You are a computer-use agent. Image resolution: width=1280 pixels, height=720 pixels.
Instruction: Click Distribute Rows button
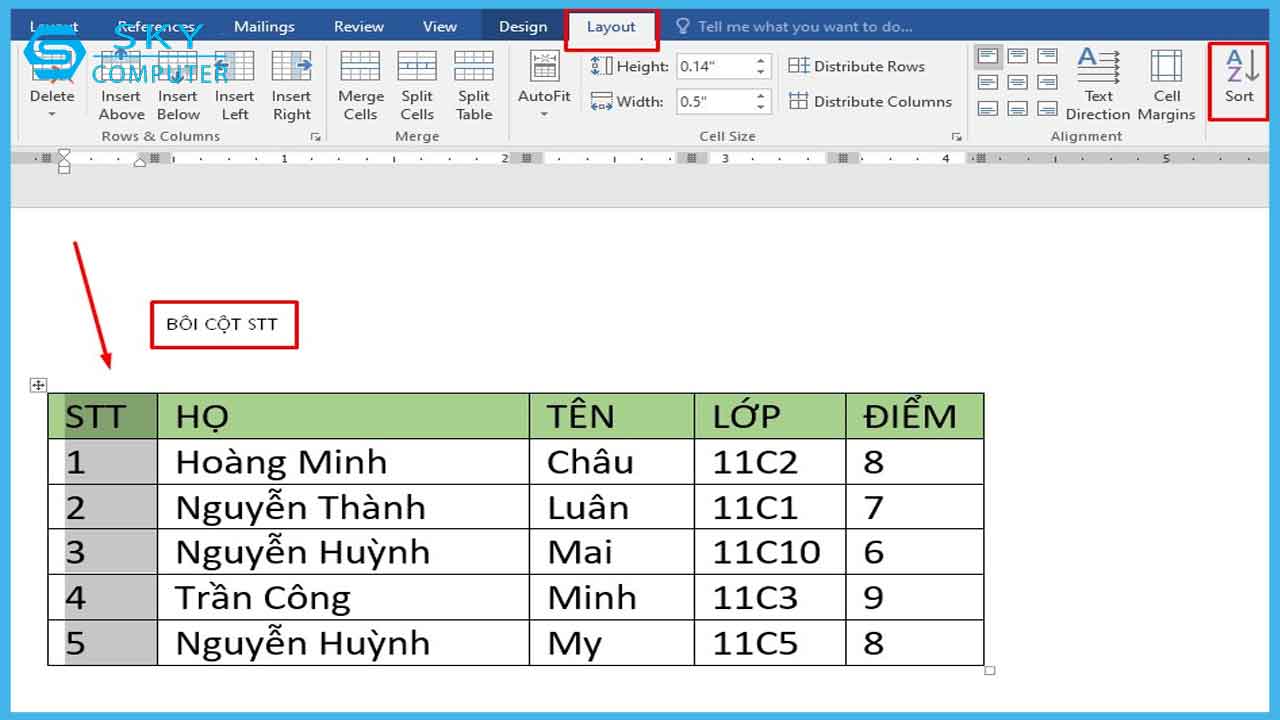tap(857, 66)
